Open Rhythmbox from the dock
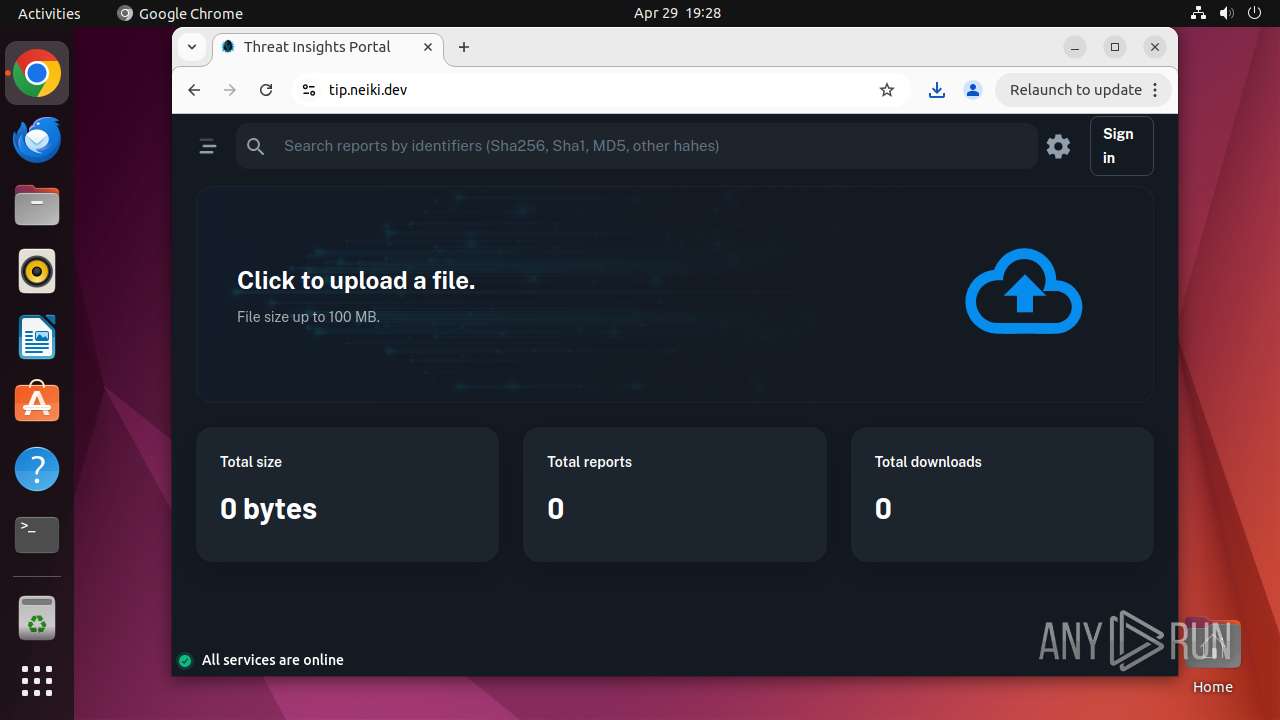Screen dimensions: 1280x720 (37, 271)
